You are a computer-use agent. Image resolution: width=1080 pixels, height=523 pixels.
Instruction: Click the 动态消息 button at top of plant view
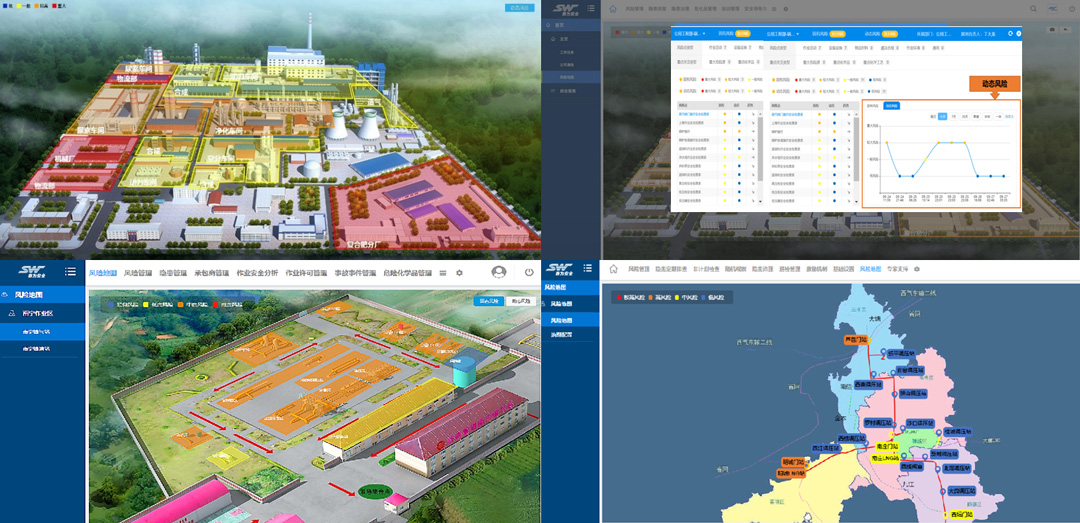coord(520,8)
